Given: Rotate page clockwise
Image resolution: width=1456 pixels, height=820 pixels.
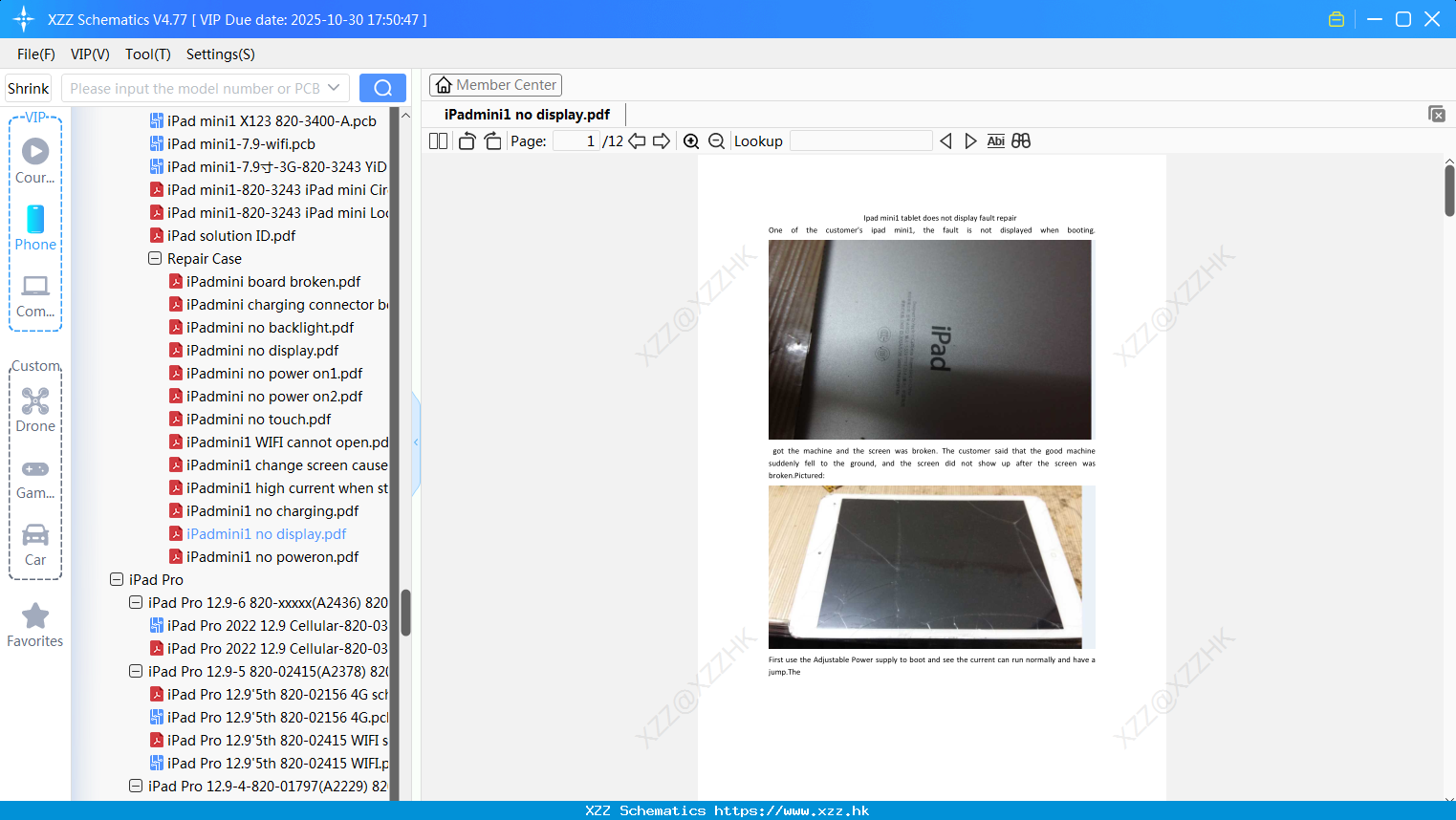Looking at the screenshot, I should (x=492, y=140).
